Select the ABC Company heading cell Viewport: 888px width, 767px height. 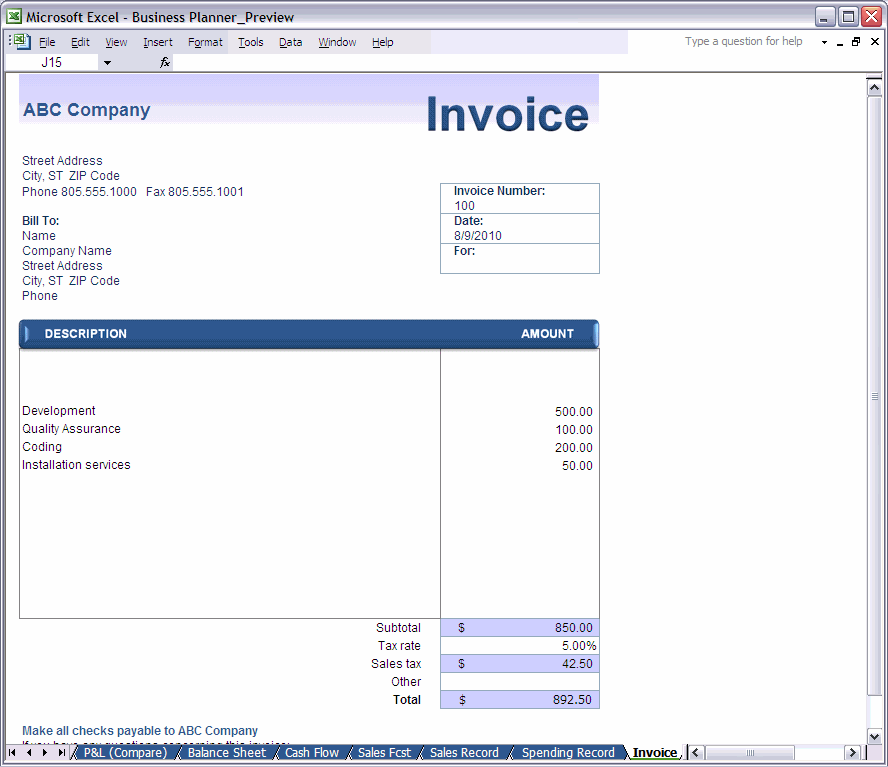click(87, 110)
